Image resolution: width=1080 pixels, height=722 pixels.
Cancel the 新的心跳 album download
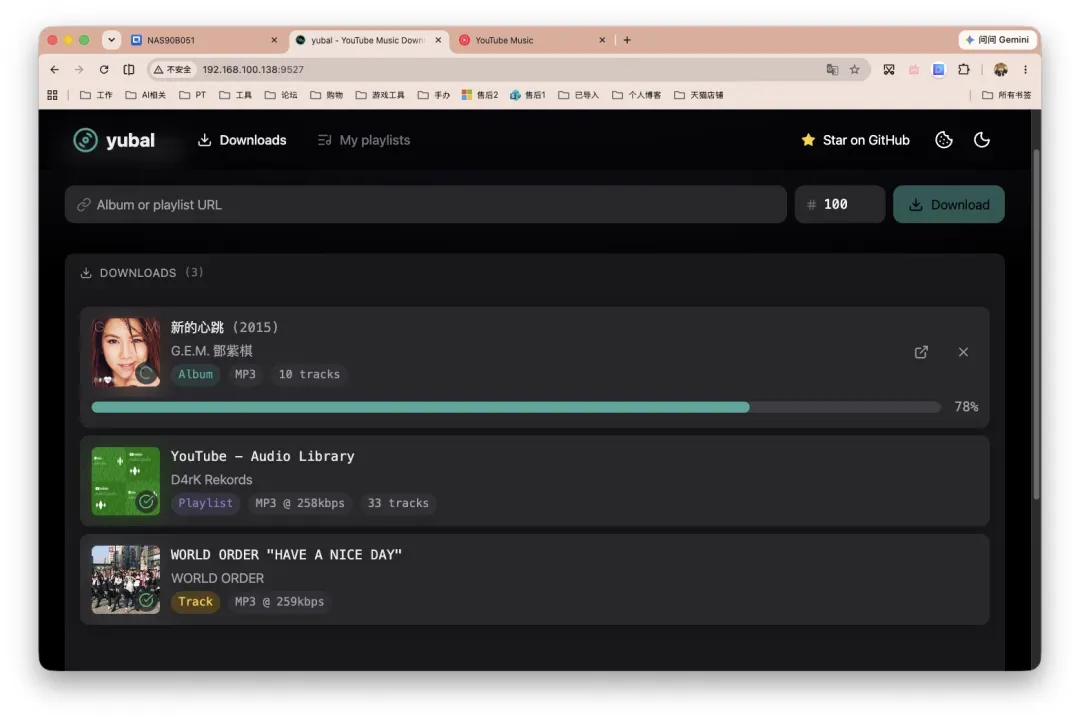click(963, 352)
